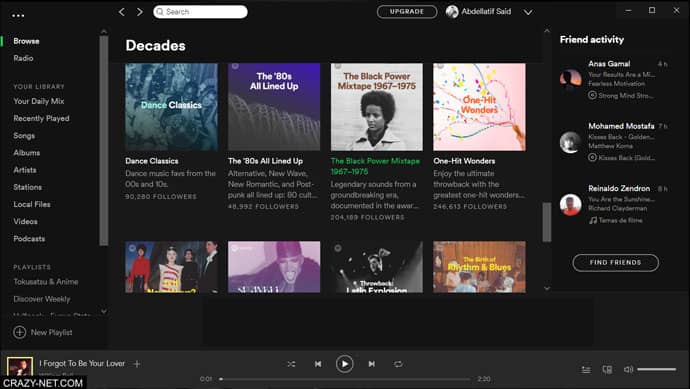This screenshot has width=690, height=389.
Task: Click the sidebar scrollbar thumb
Action: pyautogui.click(x=104, y=140)
